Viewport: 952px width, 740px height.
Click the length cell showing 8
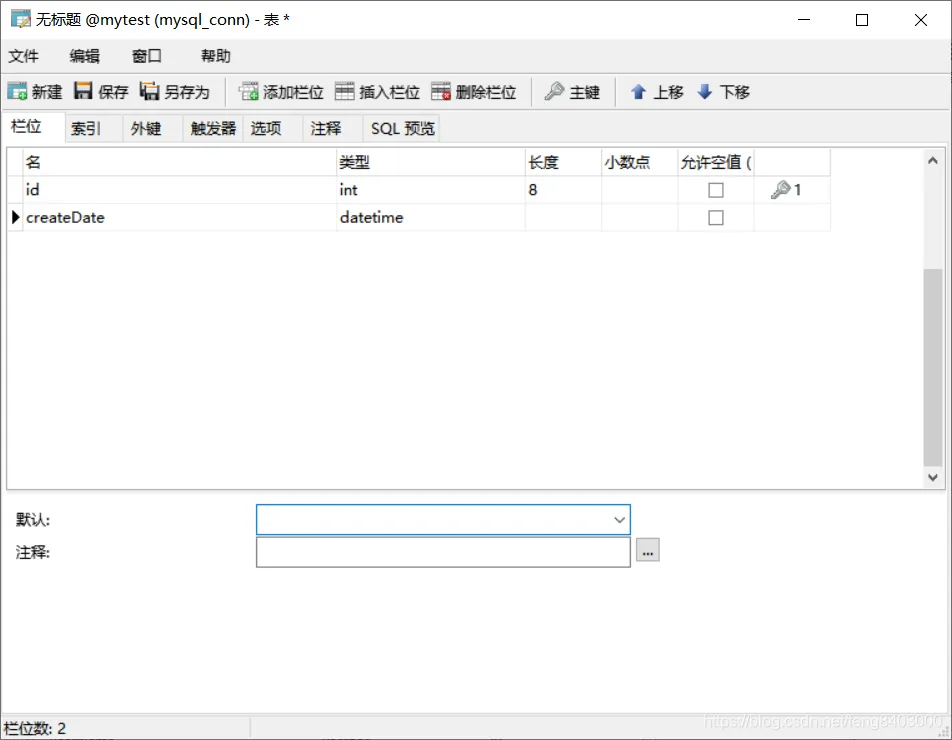tap(563, 190)
